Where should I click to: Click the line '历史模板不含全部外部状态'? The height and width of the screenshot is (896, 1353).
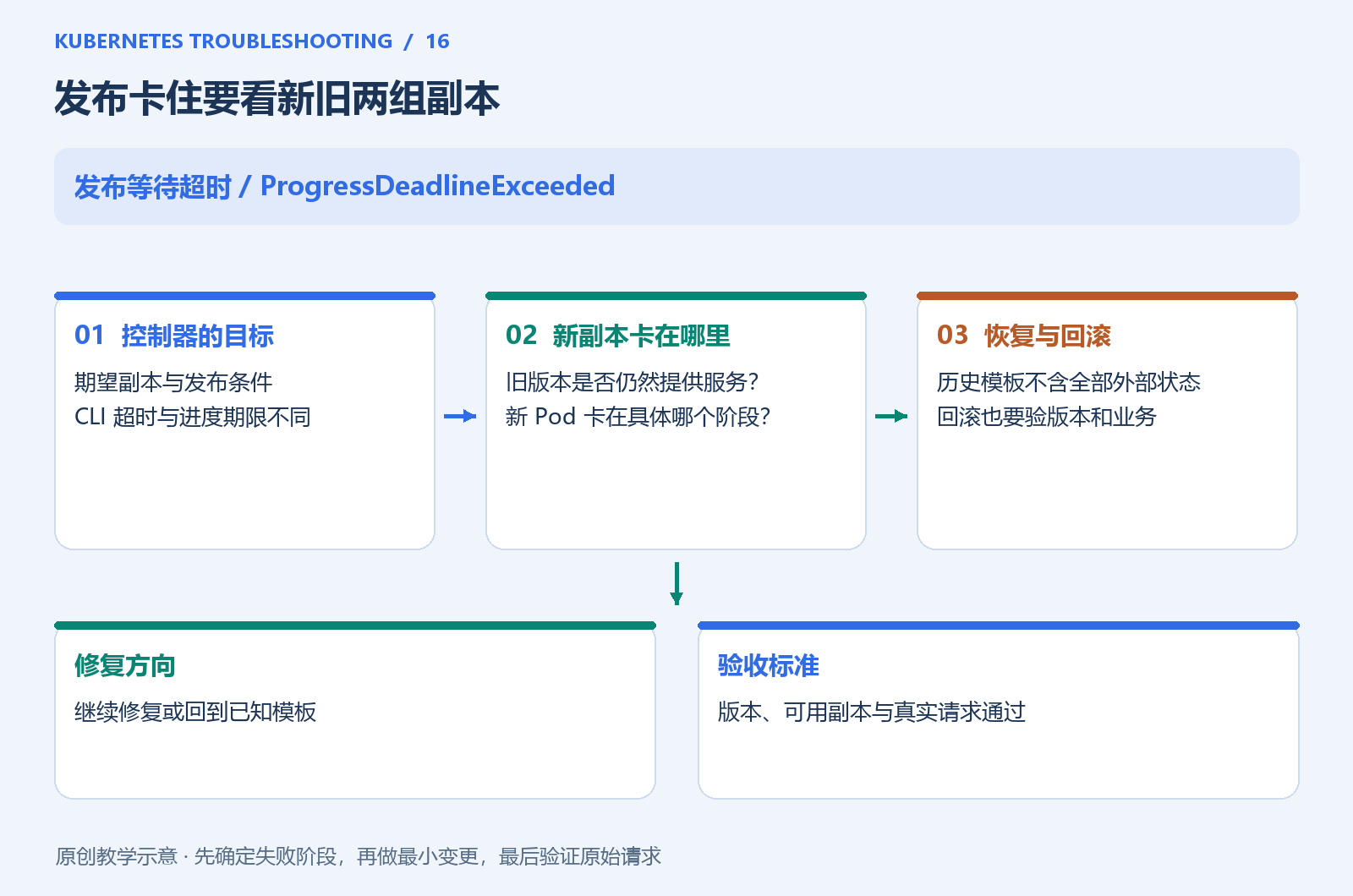pos(1069,382)
